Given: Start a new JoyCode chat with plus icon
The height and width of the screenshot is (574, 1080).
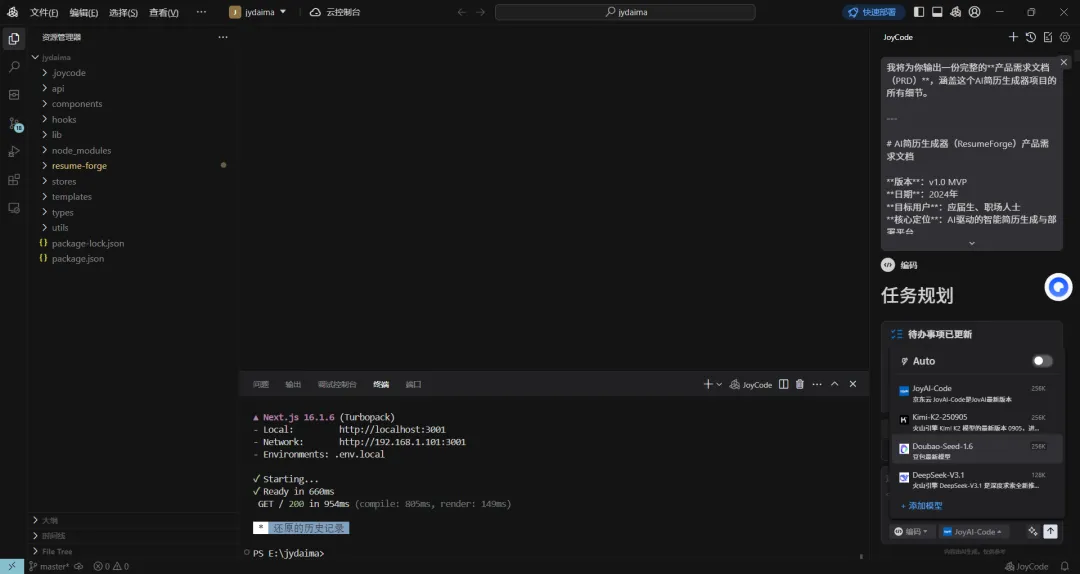Looking at the screenshot, I should point(1013,37).
